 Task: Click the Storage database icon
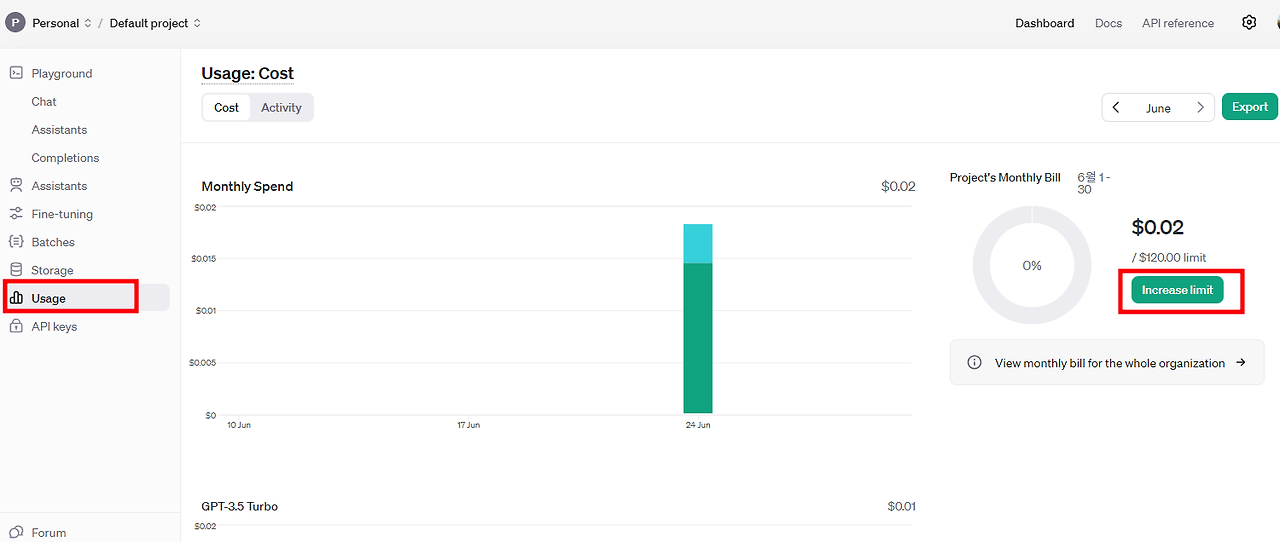click(16, 269)
